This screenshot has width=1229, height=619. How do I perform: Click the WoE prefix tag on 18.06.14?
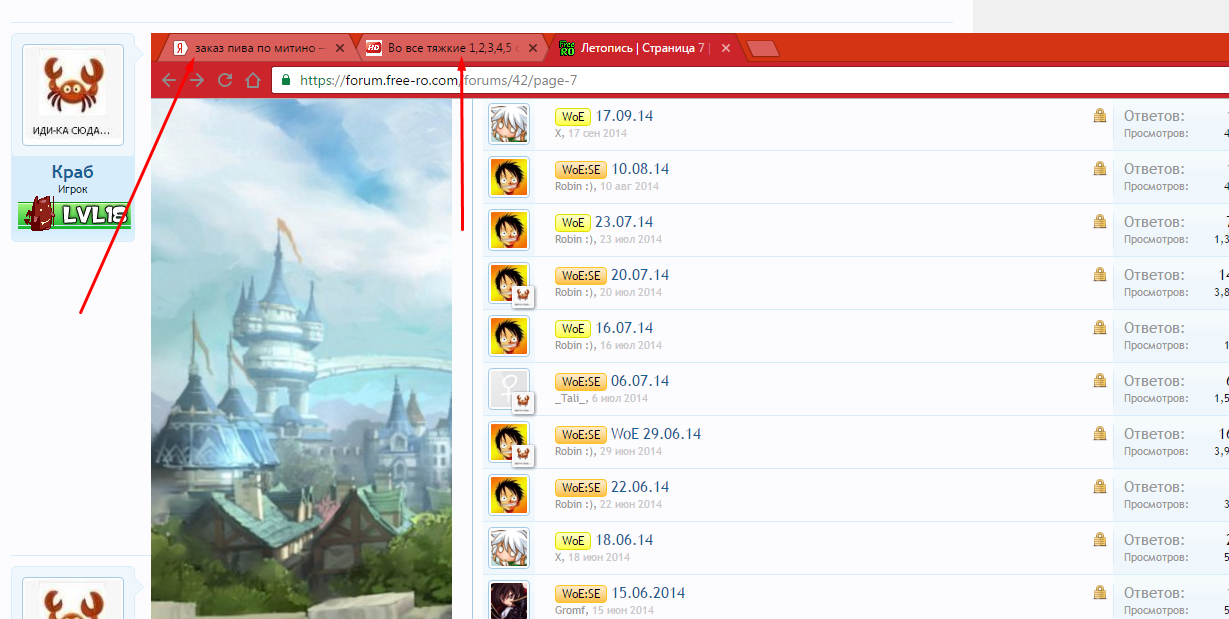pyautogui.click(x=573, y=541)
